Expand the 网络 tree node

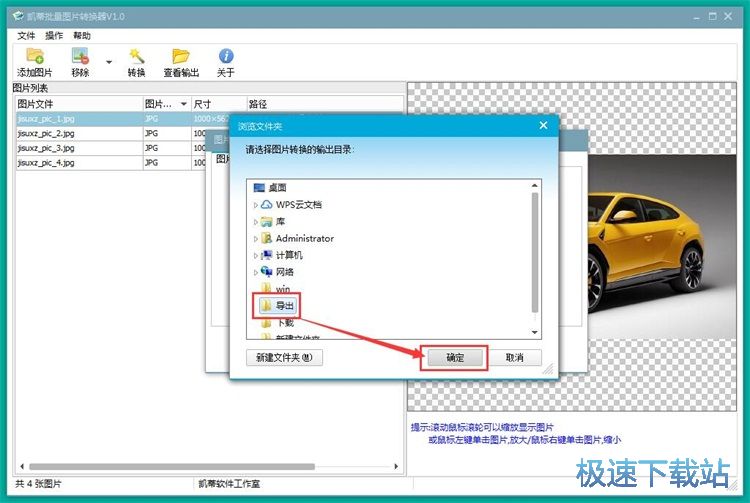tap(255, 272)
